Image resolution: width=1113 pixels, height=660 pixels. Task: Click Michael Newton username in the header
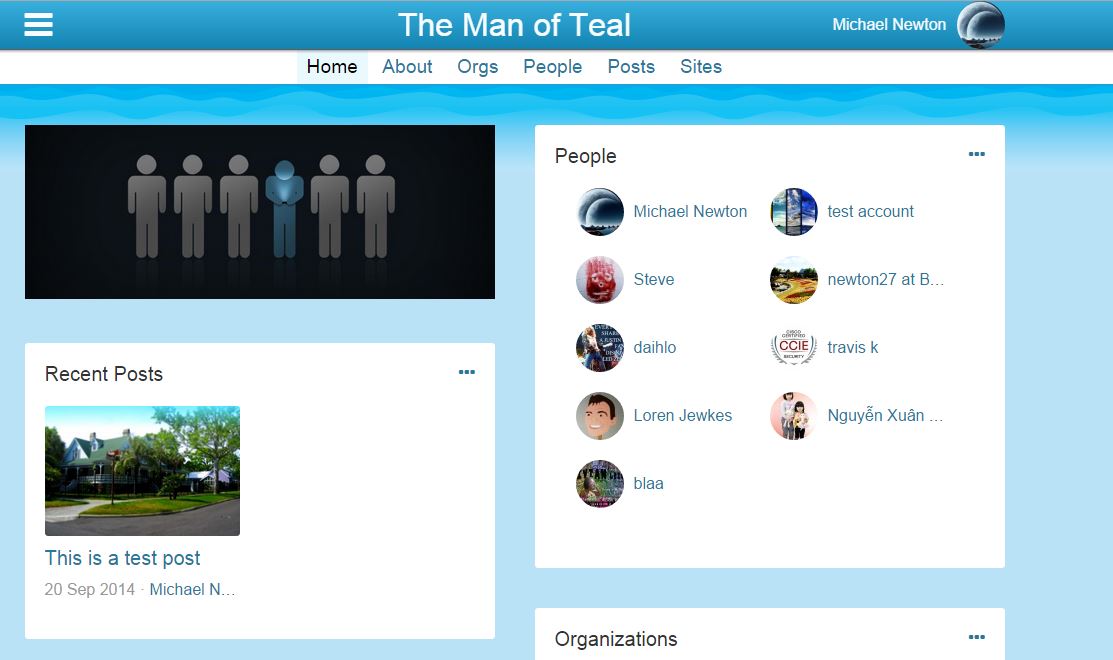pos(888,25)
